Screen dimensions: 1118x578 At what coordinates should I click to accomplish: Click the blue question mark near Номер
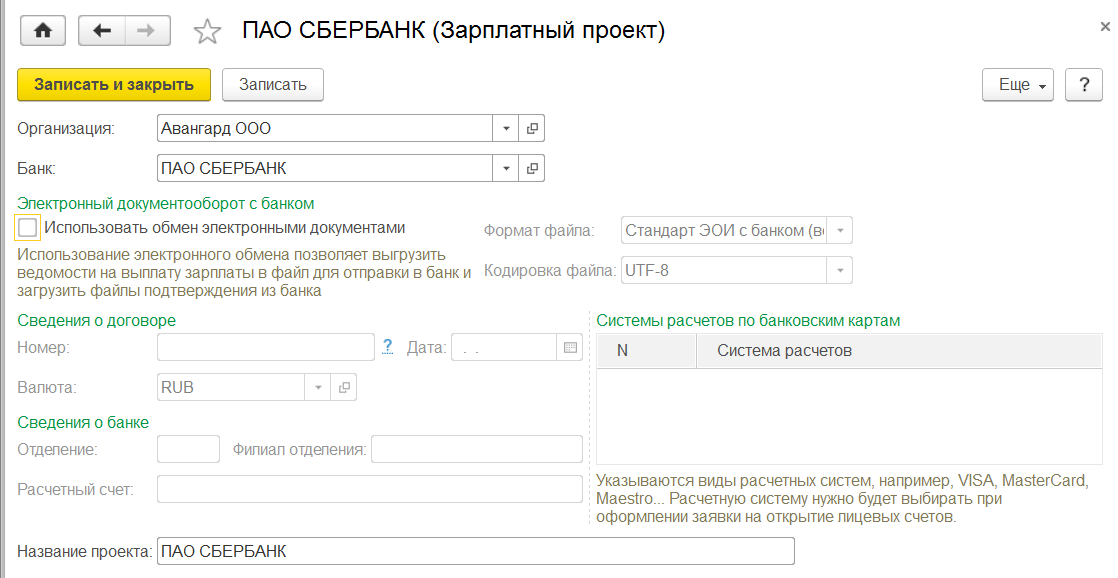388,347
